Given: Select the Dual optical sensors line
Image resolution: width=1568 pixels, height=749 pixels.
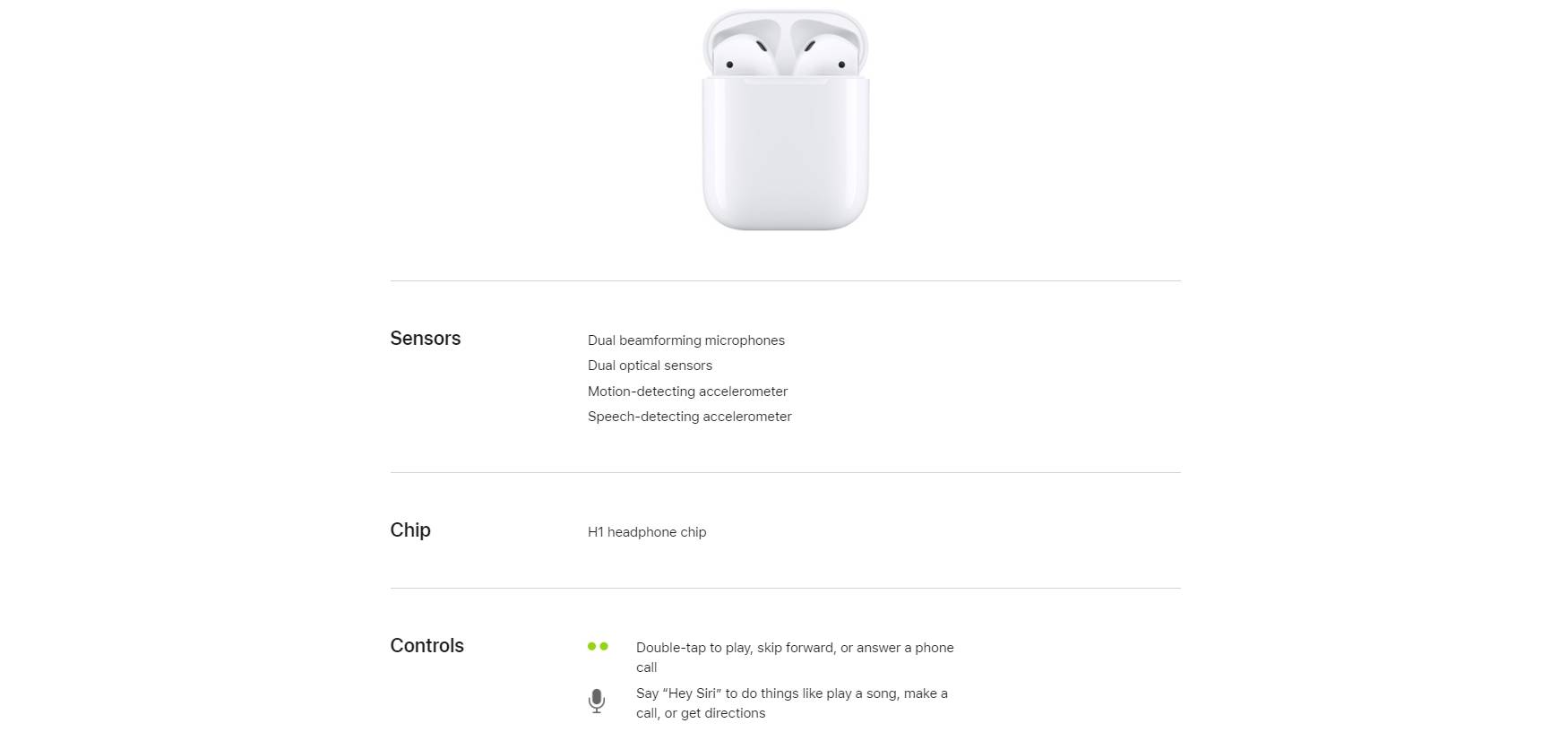Looking at the screenshot, I should point(650,366).
